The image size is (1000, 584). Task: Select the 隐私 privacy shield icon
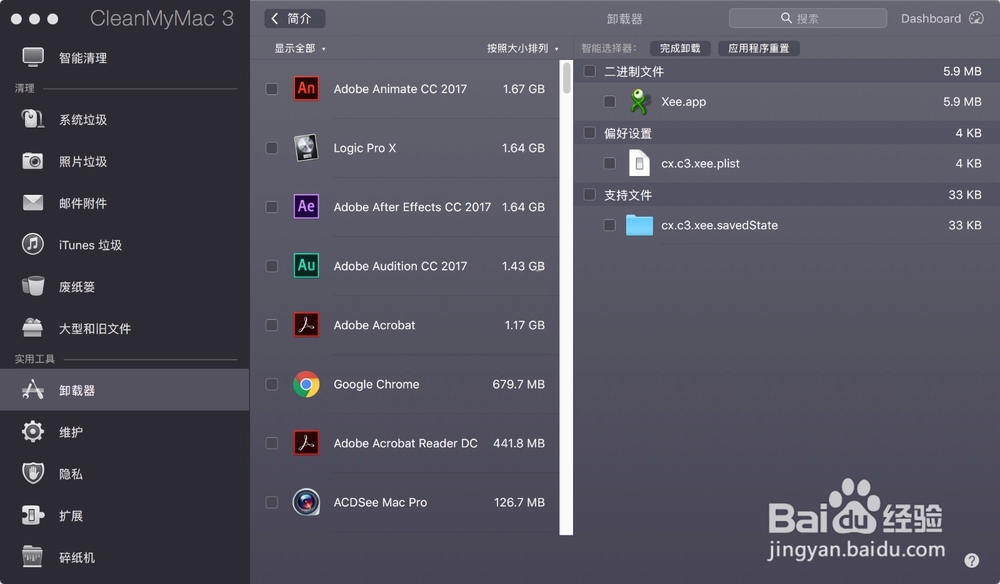pos(33,473)
